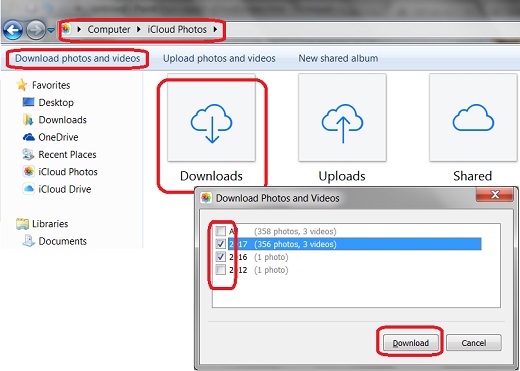
Task: Open iCloud Photos icon in Favorites
Action: [x=29, y=171]
